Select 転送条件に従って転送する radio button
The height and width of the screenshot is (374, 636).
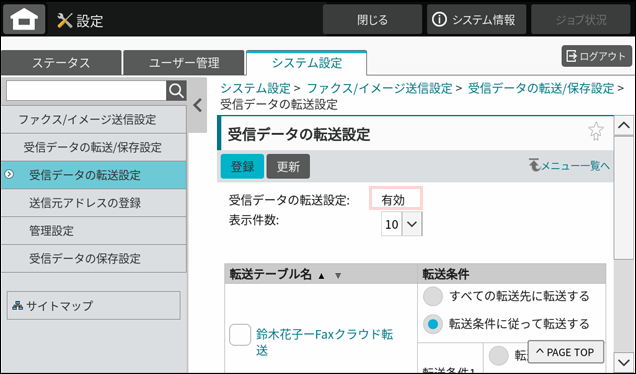[x=433, y=324]
